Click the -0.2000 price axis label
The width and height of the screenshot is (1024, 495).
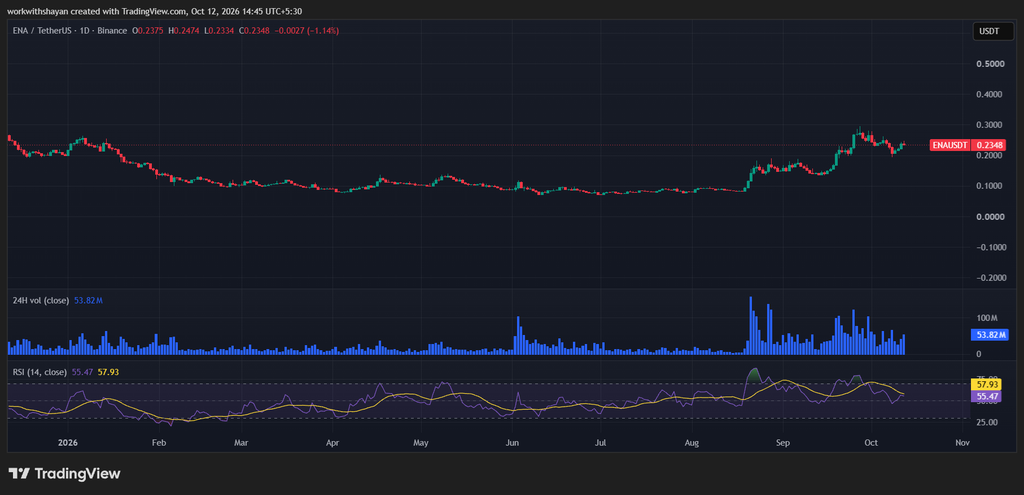point(989,278)
